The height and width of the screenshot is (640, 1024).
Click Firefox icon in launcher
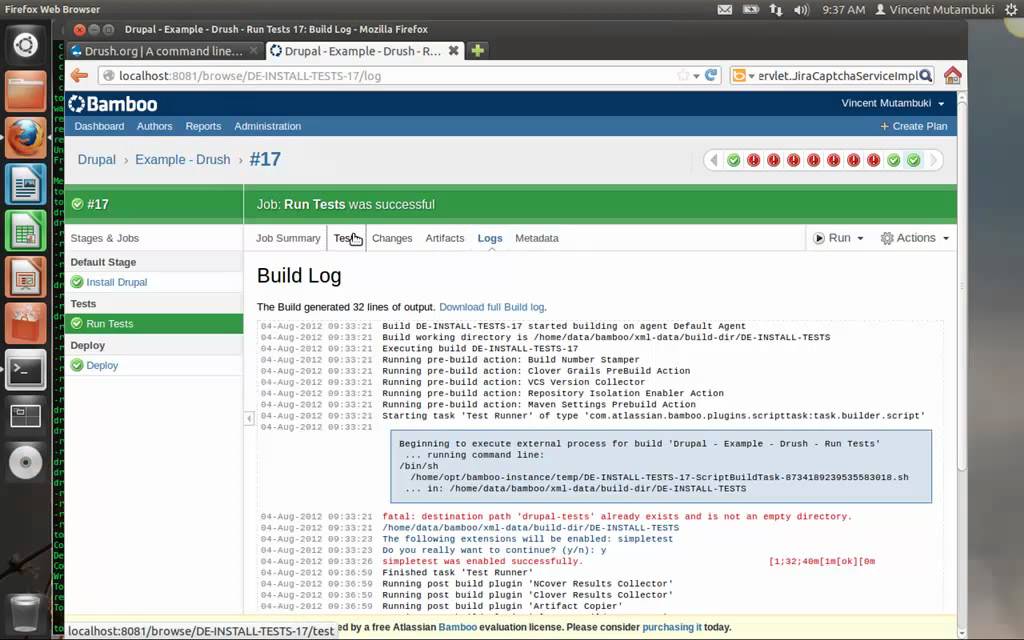coord(25,138)
